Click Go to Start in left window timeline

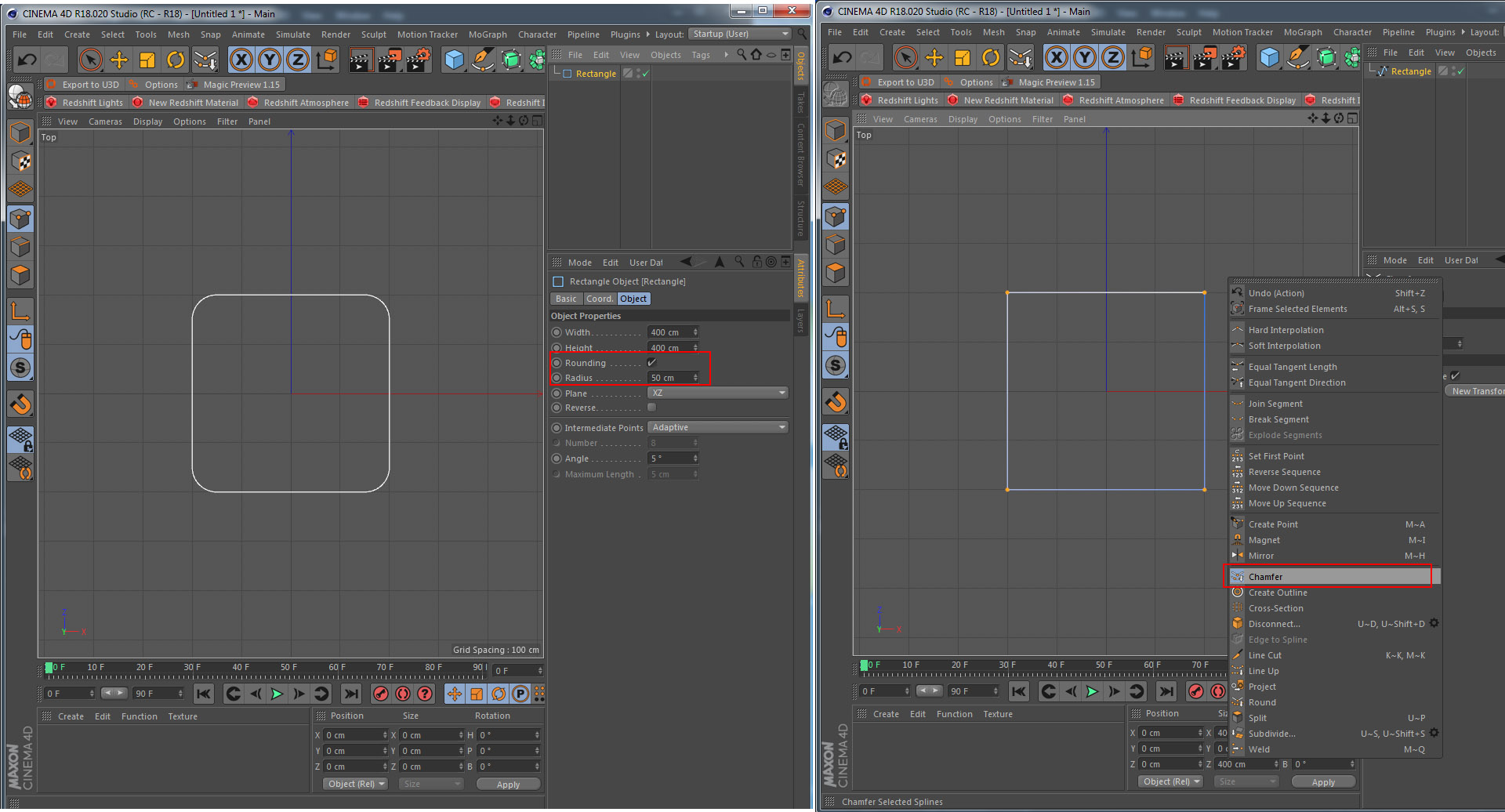pyautogui.click(x=204, y=694)
